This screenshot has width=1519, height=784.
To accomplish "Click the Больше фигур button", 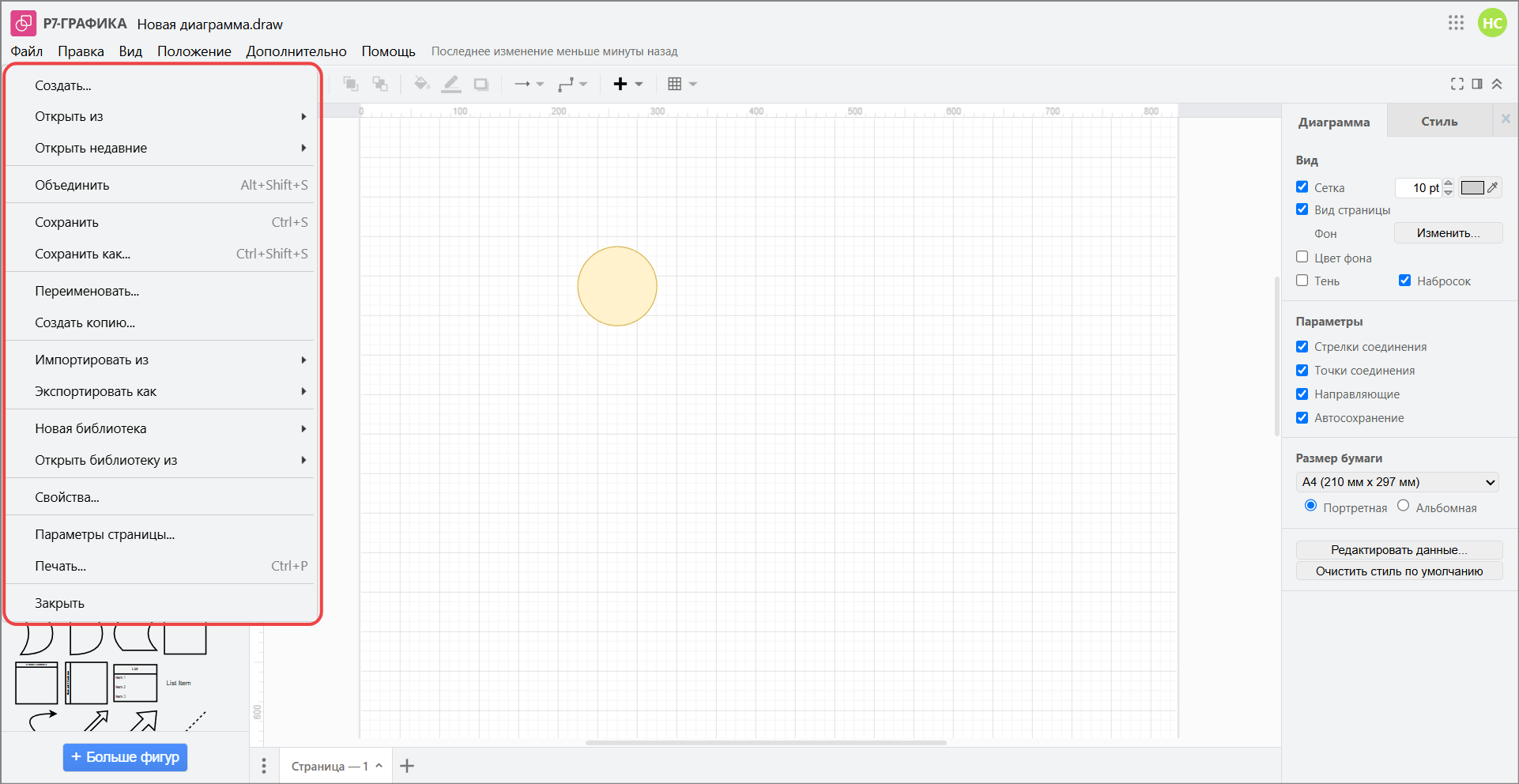I will point(125,757).
